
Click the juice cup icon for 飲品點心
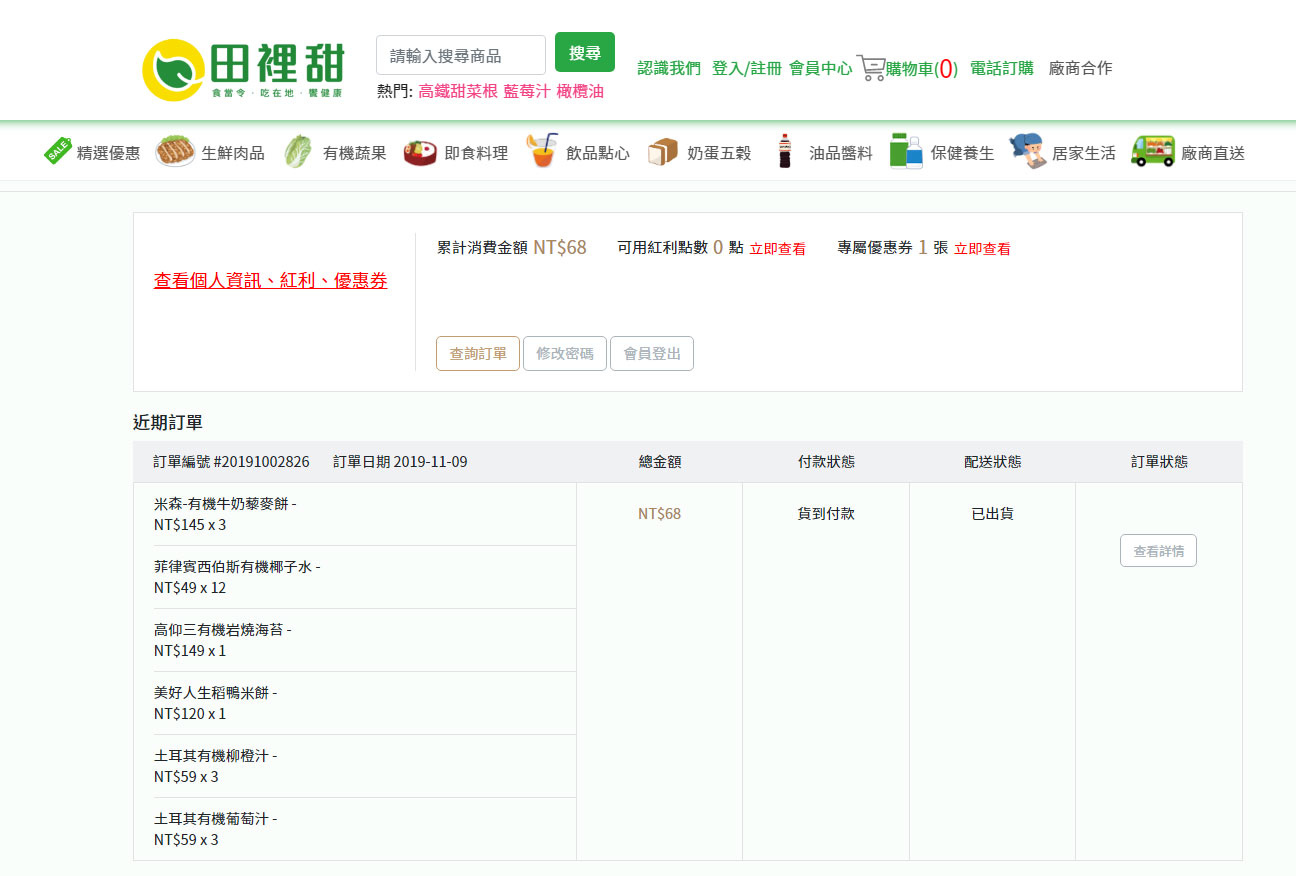[x=541, y=152]
